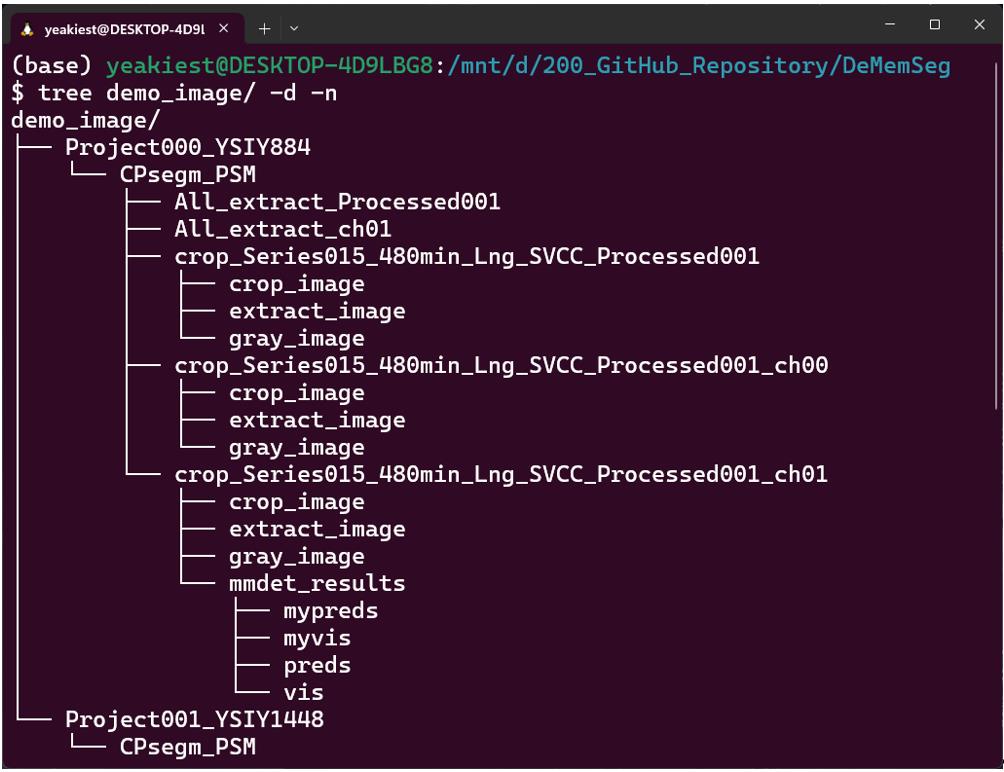1004x772 pixels.
Task: Click the myvis folder name
Action: 317,637
